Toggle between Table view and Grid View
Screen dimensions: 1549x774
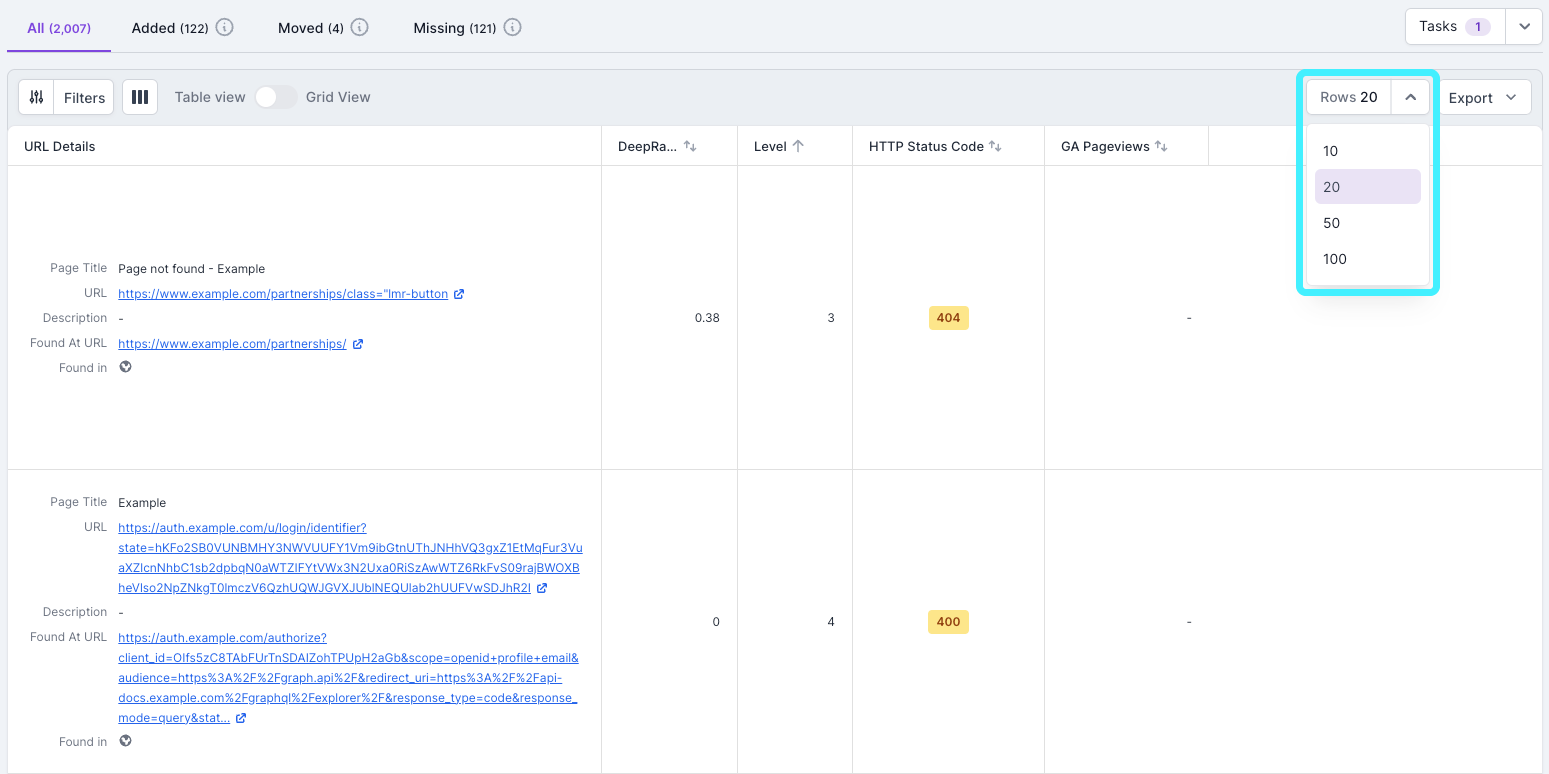[275, 97]
